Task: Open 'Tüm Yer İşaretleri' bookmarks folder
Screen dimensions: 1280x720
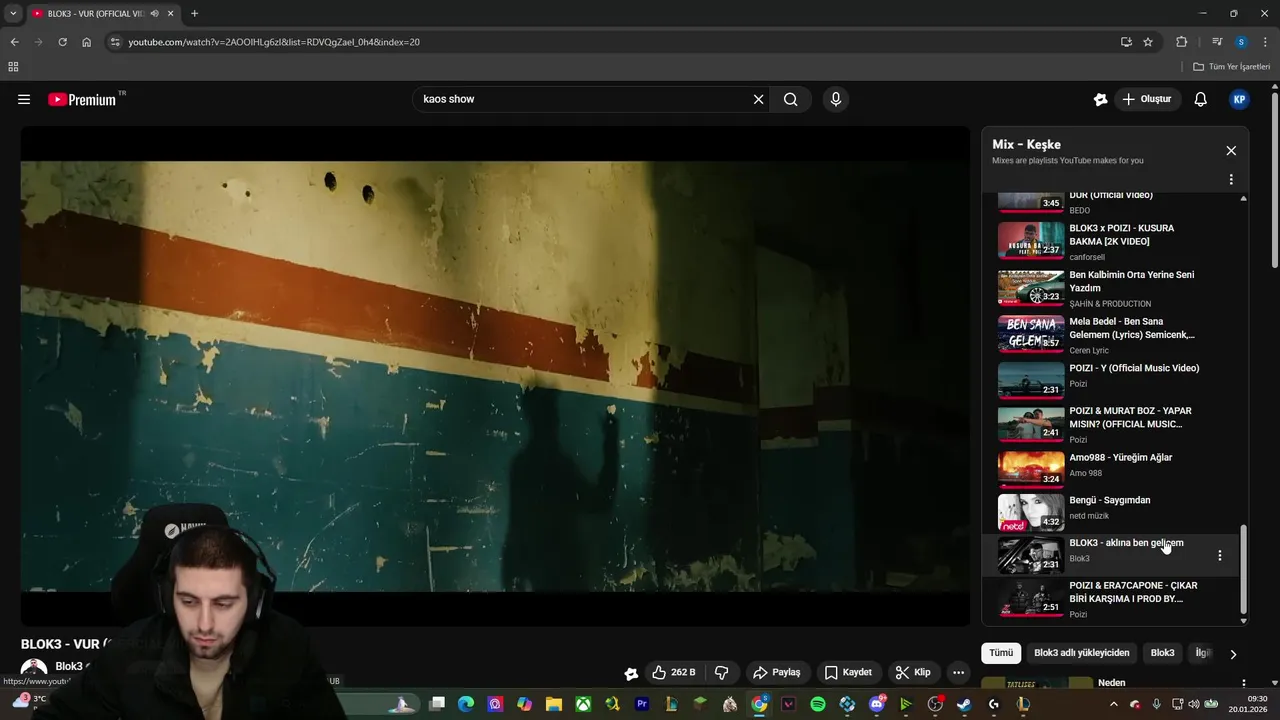Action: pyautogui.click(x=1232, y=67)
